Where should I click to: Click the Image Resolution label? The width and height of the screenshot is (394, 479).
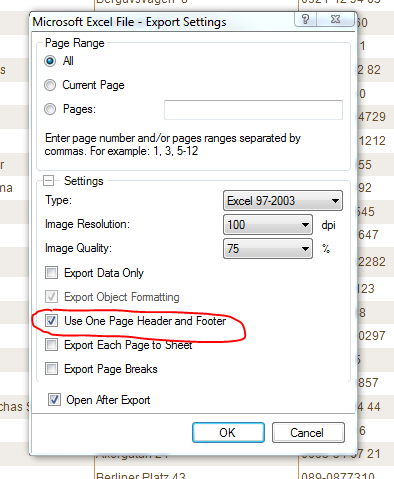[x=87, y=224]
